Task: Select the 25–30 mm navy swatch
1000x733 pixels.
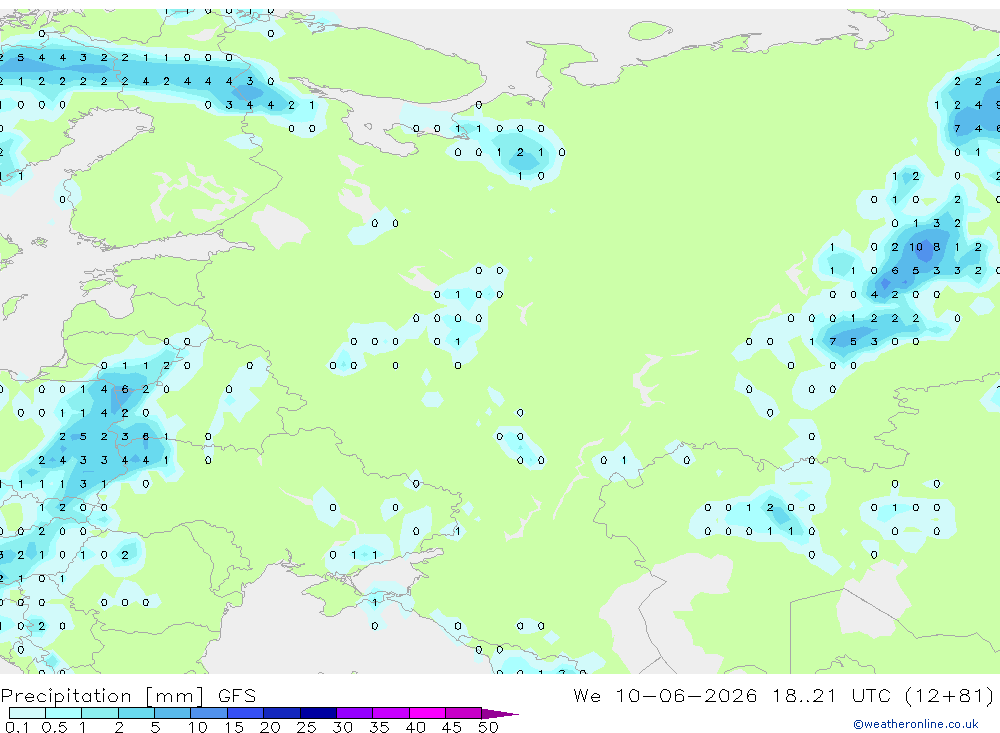Action: (x=318, y=713)
